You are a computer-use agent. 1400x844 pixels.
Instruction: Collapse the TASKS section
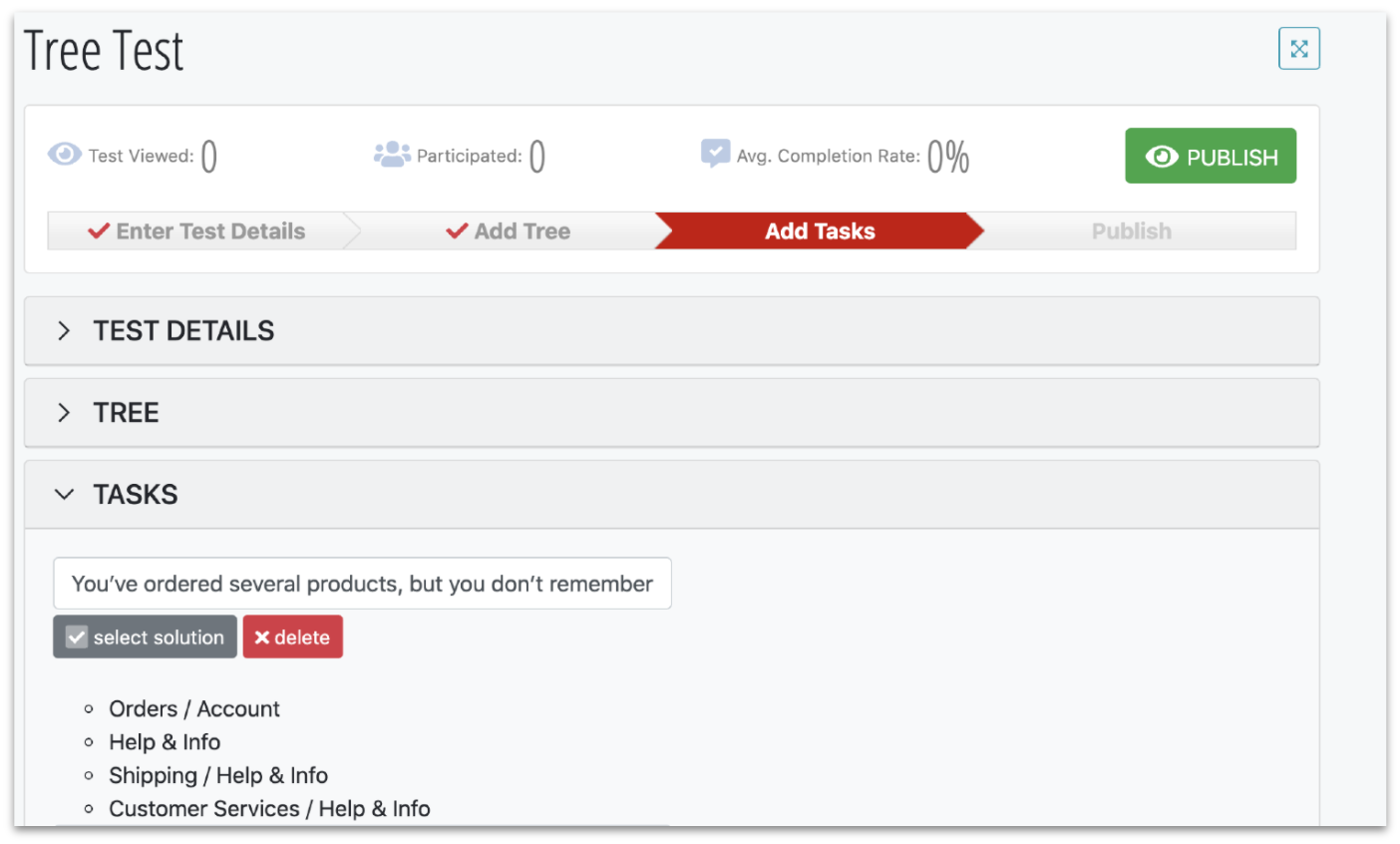[x=671, y=495]
